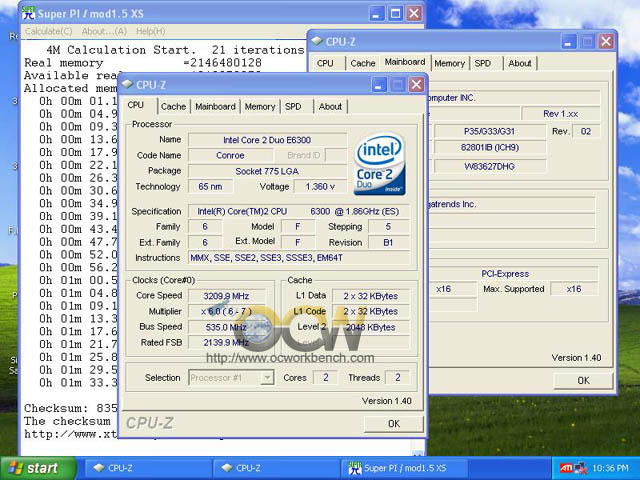Screen dimensions: 640x480
Task: Open the About tab in front CPU-Z
Action: point(330,107)
